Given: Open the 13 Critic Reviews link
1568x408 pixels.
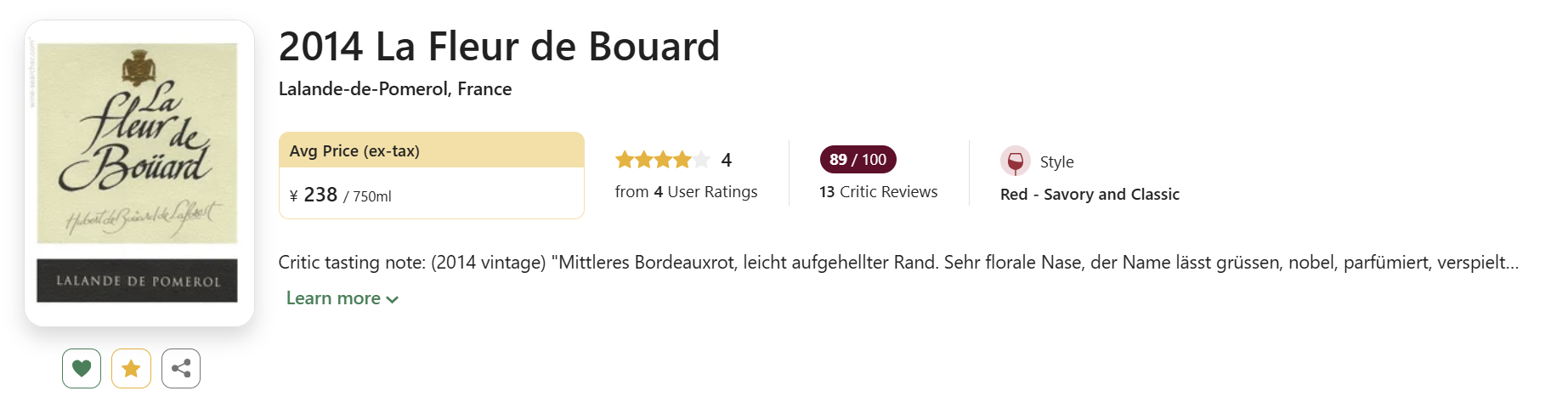Looking at the screenshot, I should coord(878,192).
